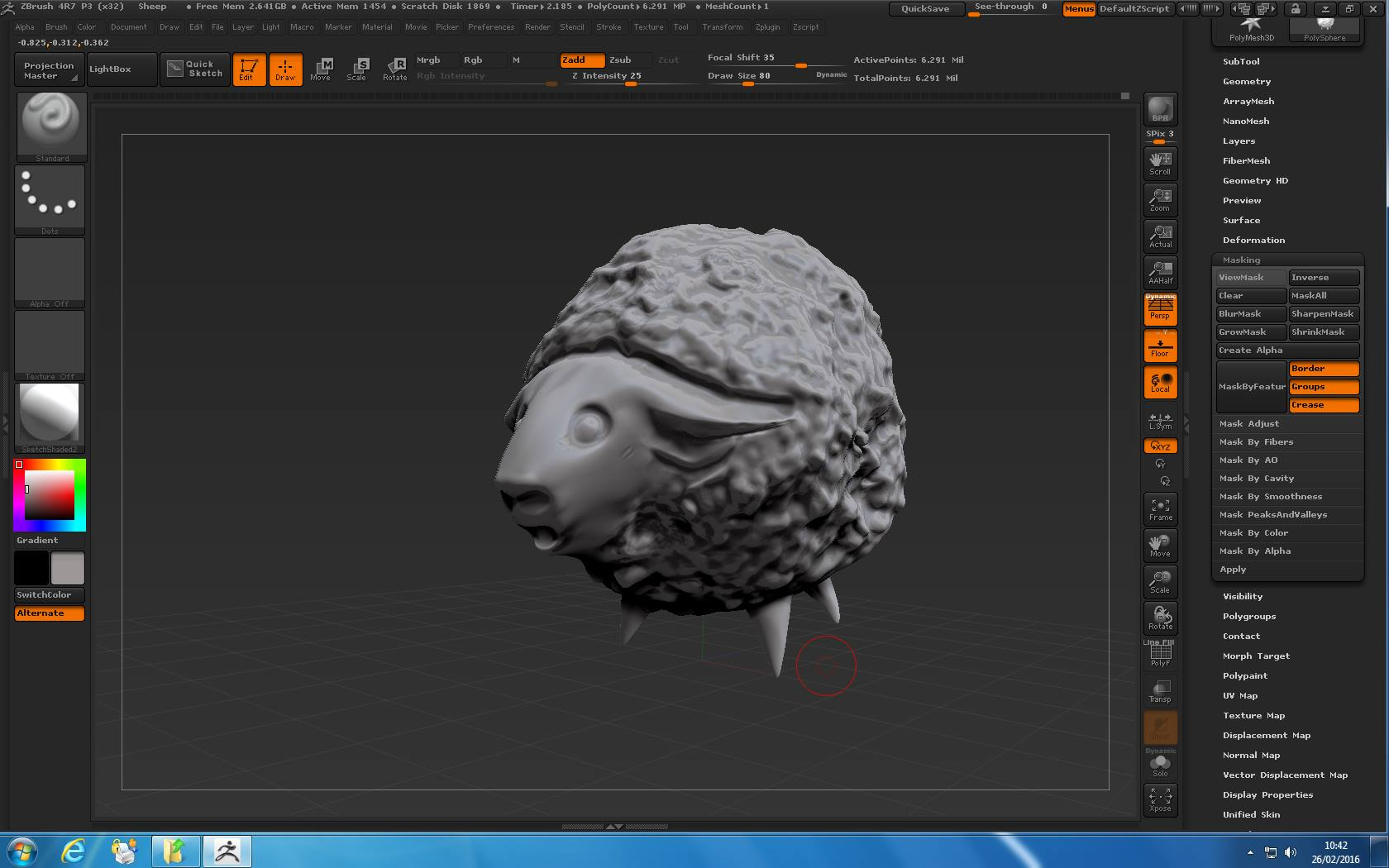Toggle Local transformations
The height and width of the screenshot is (868, 1389).
(1160, 382)
